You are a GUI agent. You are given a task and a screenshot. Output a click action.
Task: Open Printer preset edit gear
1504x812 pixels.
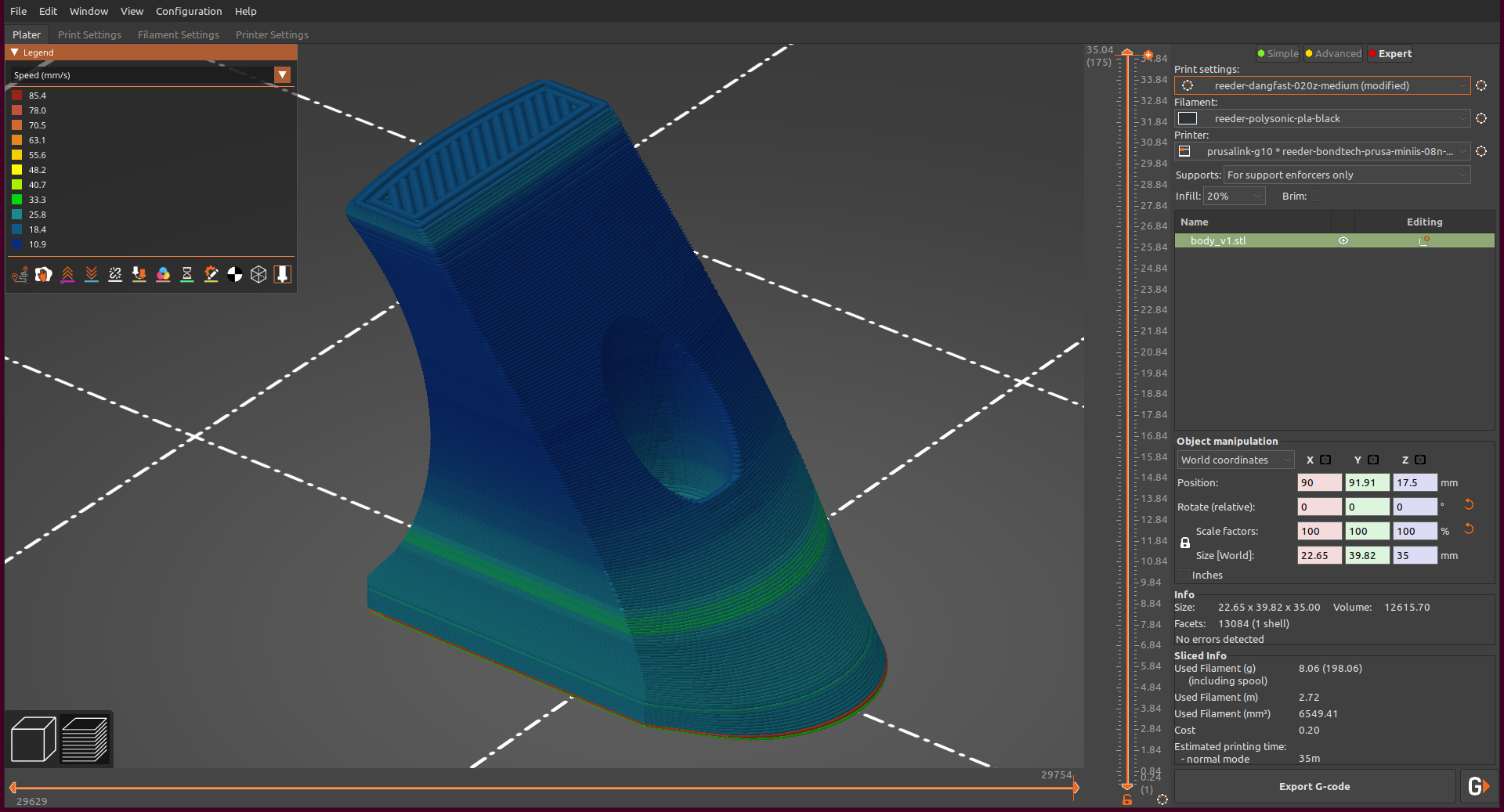click(1481, 151)
